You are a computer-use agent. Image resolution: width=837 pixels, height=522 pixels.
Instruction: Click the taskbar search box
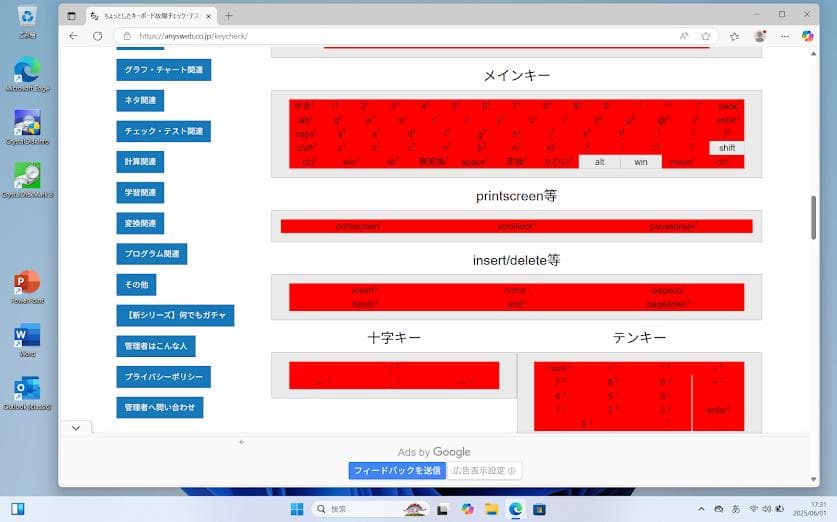tap(370, 509)
